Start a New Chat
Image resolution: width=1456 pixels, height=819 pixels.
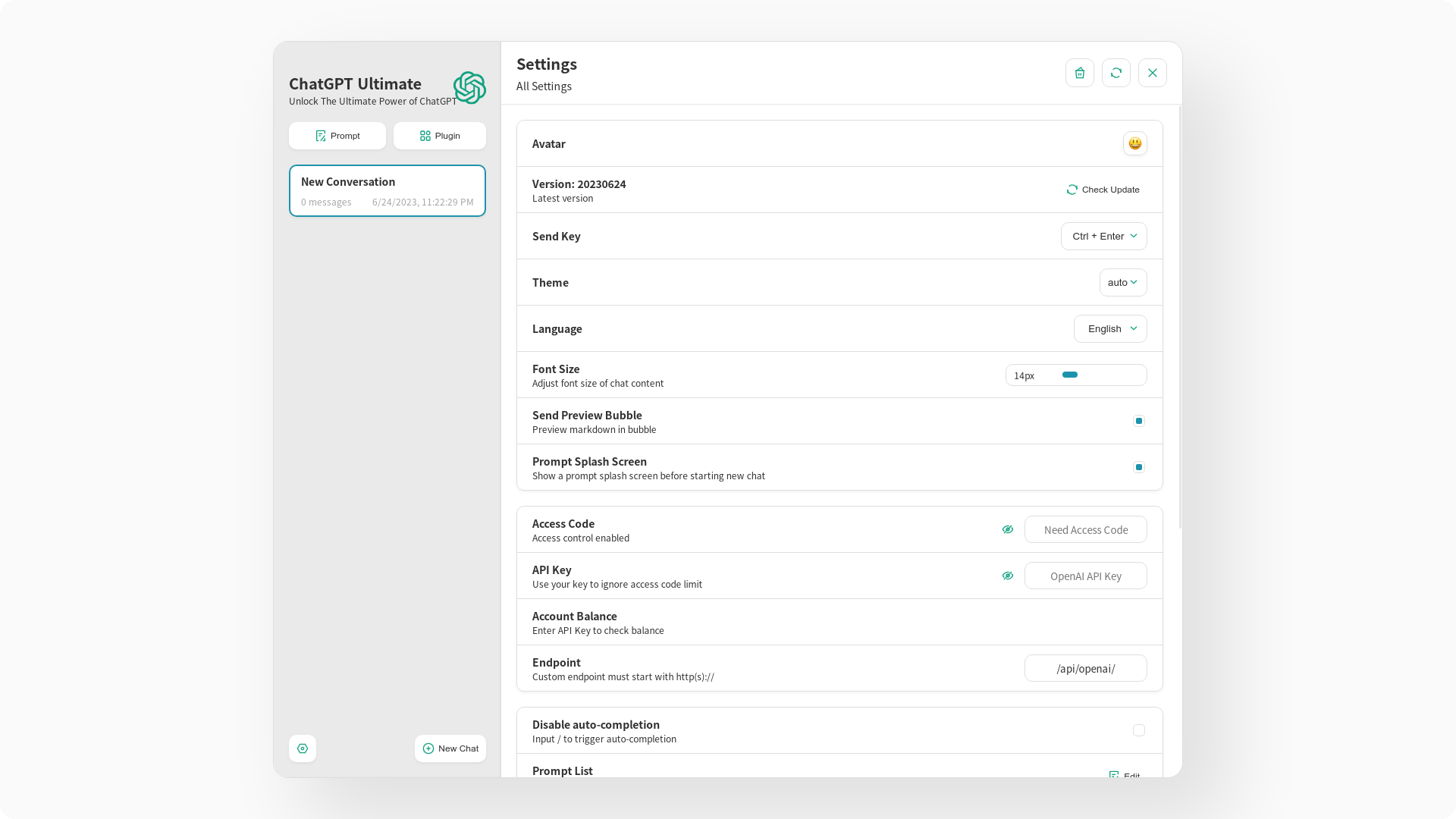click(450, 748)
